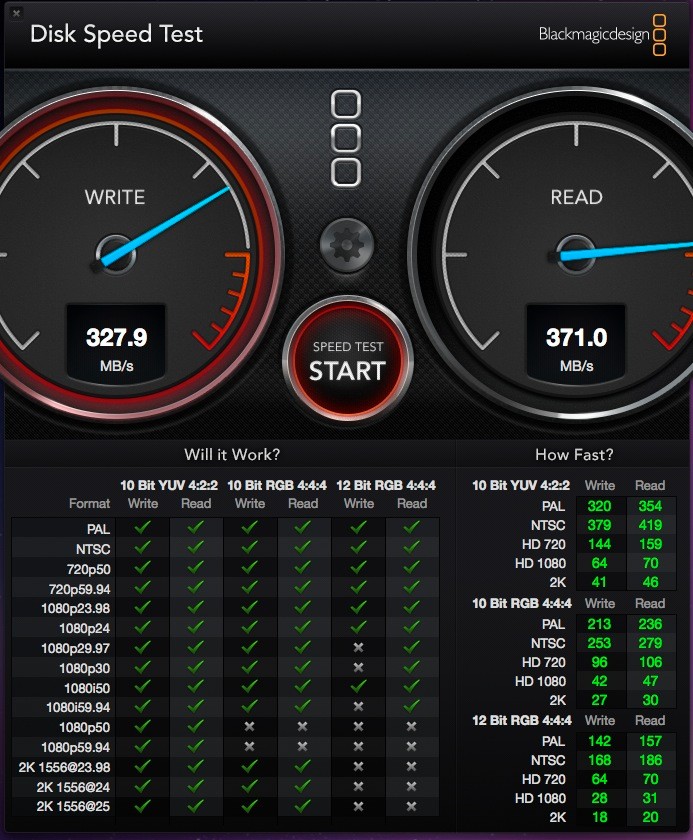This screenshot has width=693, height=840.
Task: Click the 1080p59.94 10 Bit RGB read cross
Action: (303, 746)
